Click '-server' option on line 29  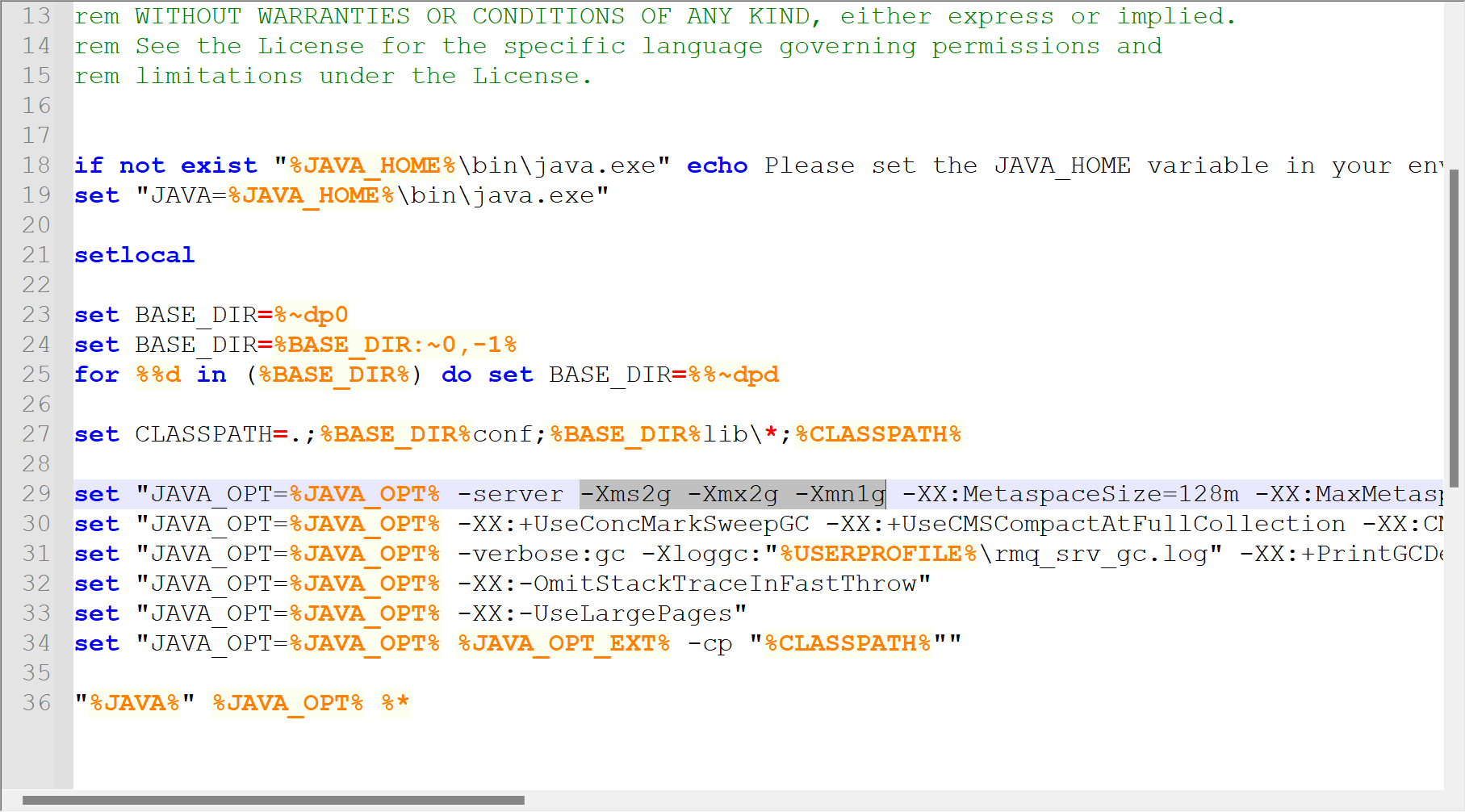[511, 494]
